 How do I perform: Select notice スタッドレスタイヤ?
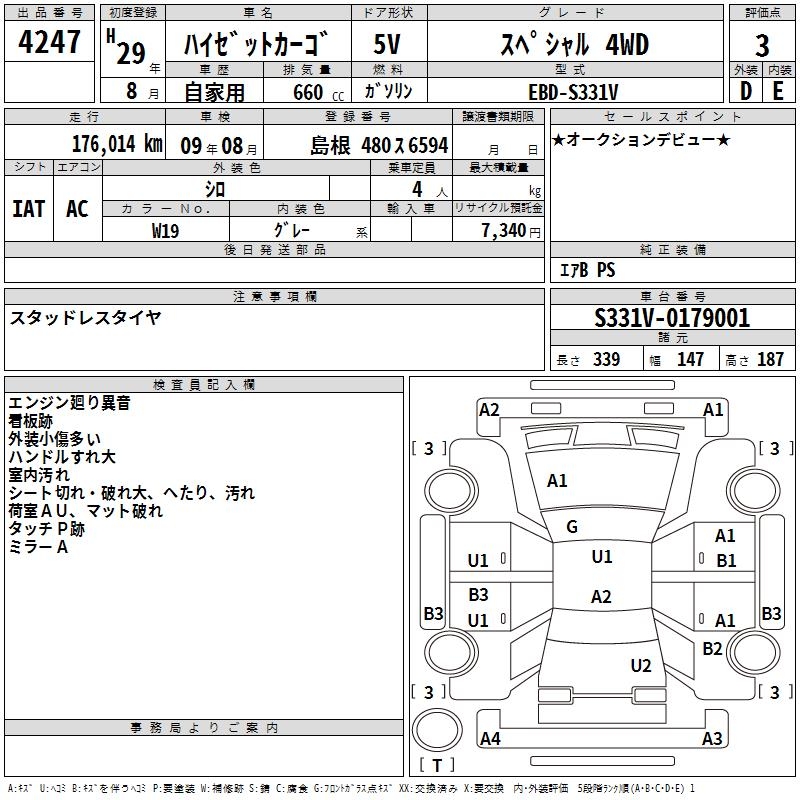[x=85, y=317]
